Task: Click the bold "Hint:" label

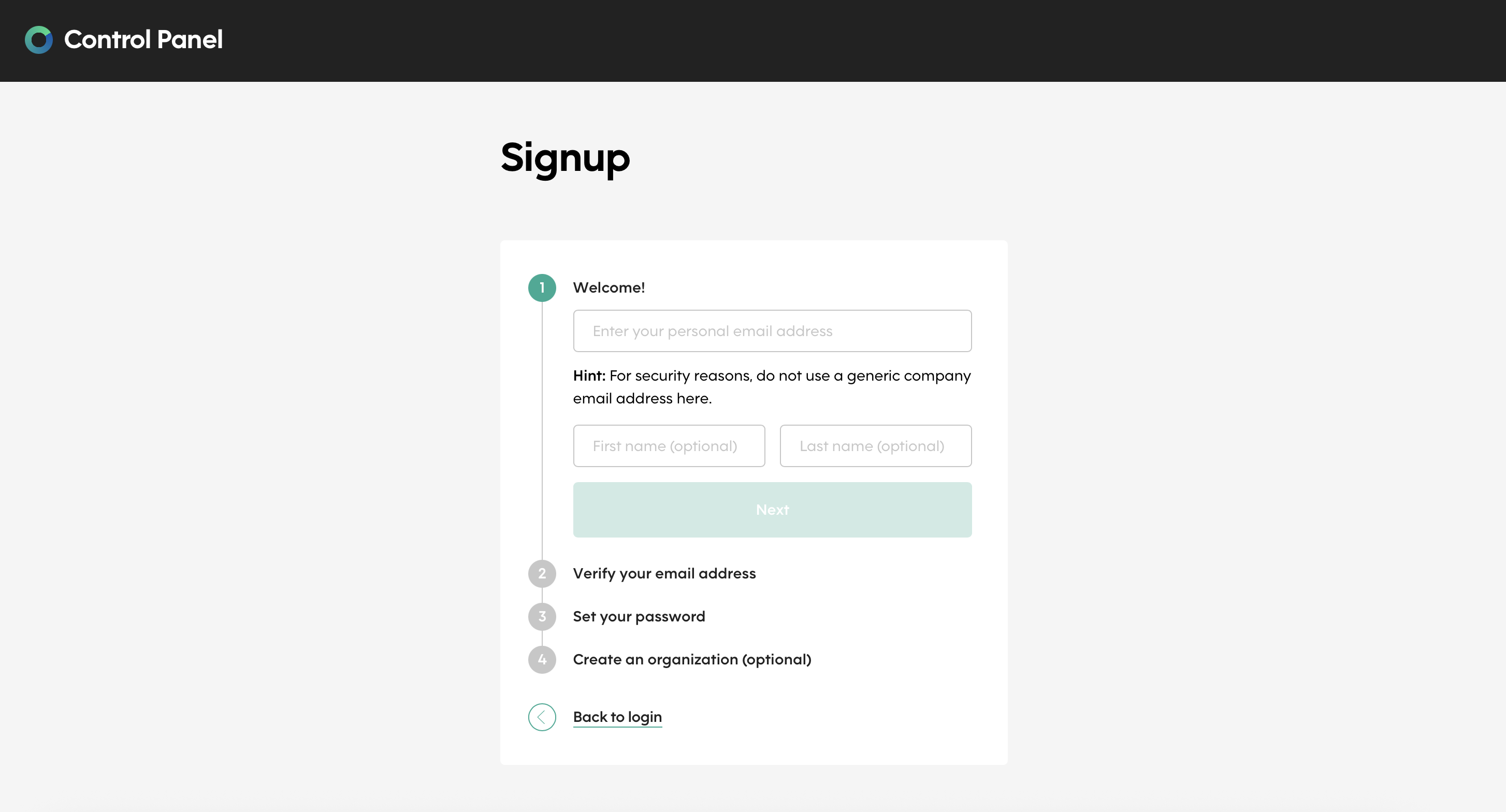Action: (x=589, y=375)
